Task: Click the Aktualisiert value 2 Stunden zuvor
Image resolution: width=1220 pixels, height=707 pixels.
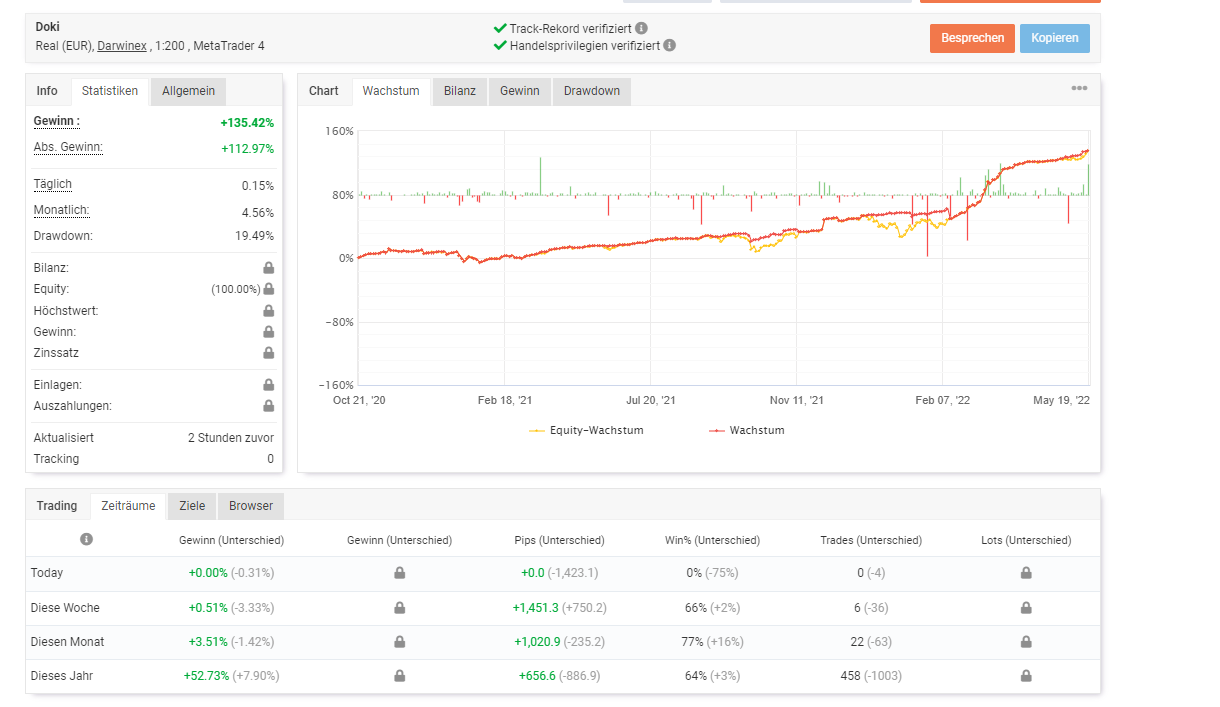Action: (231, 438)
